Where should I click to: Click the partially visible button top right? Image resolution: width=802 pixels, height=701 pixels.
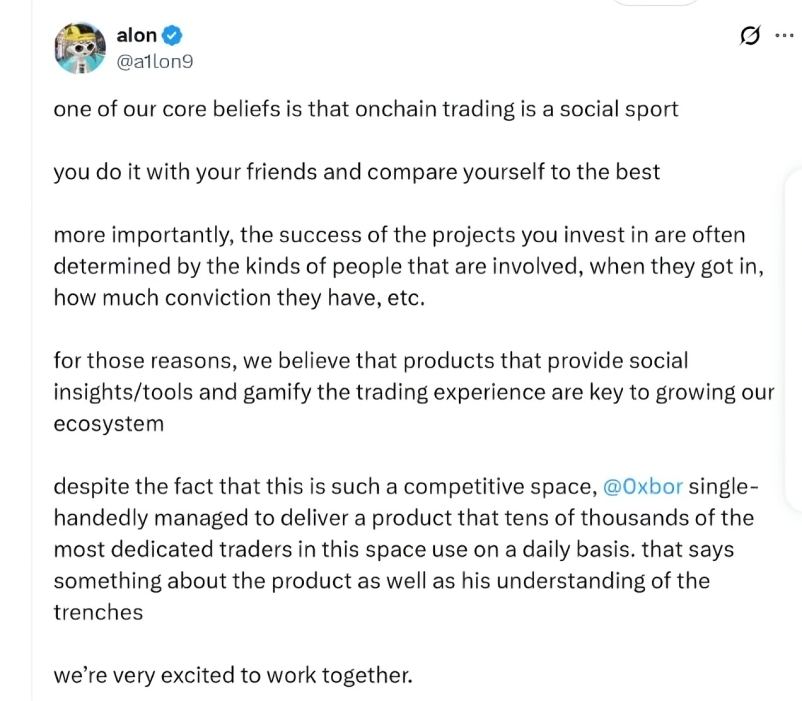(657, 4)
